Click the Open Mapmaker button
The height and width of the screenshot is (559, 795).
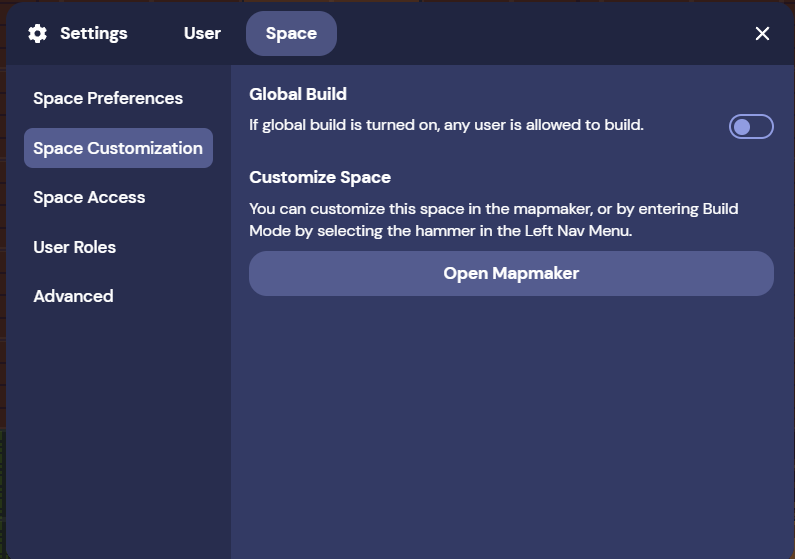click(511, 274)
